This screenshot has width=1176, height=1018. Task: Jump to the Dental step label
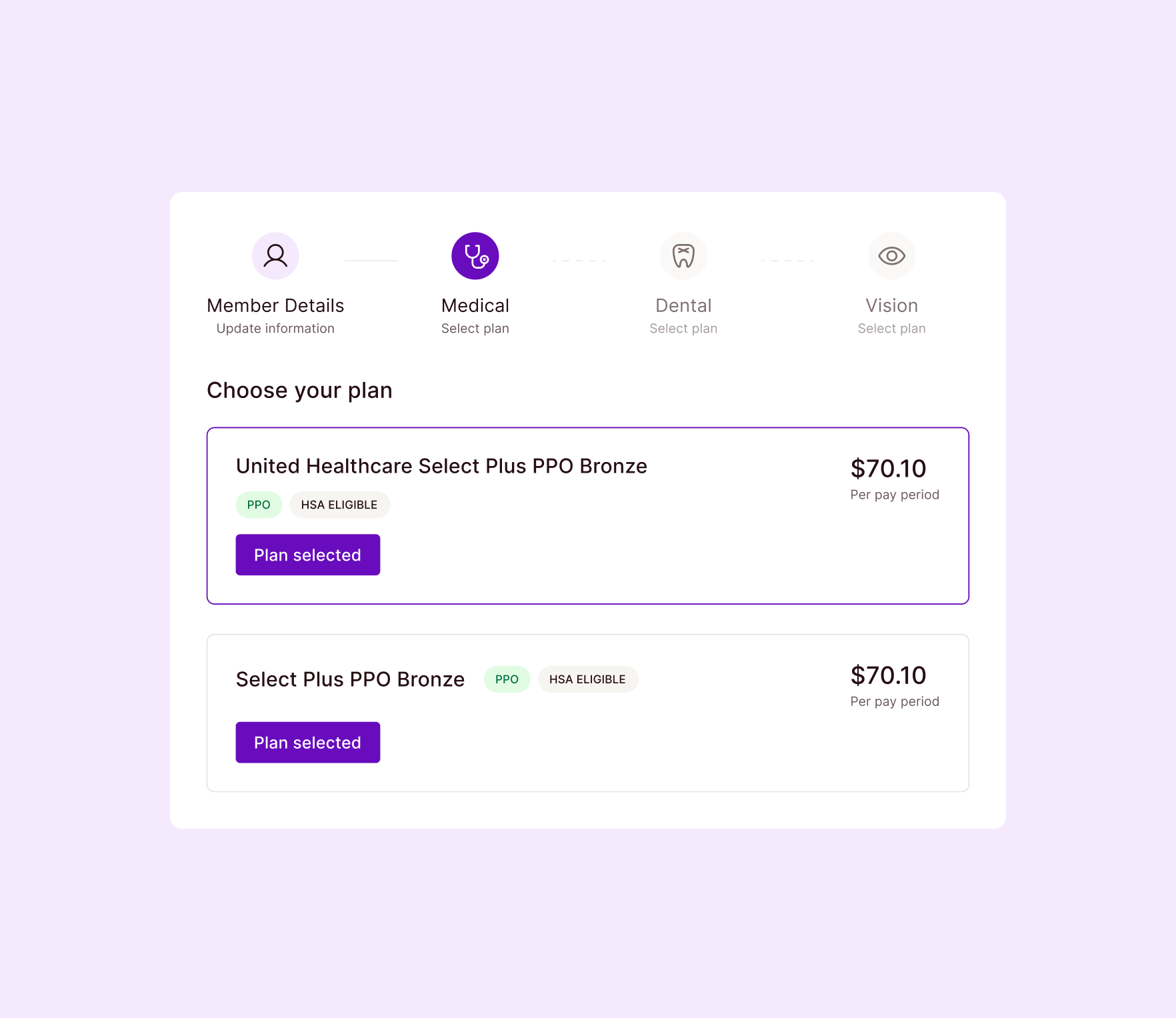tap(683, 305)
